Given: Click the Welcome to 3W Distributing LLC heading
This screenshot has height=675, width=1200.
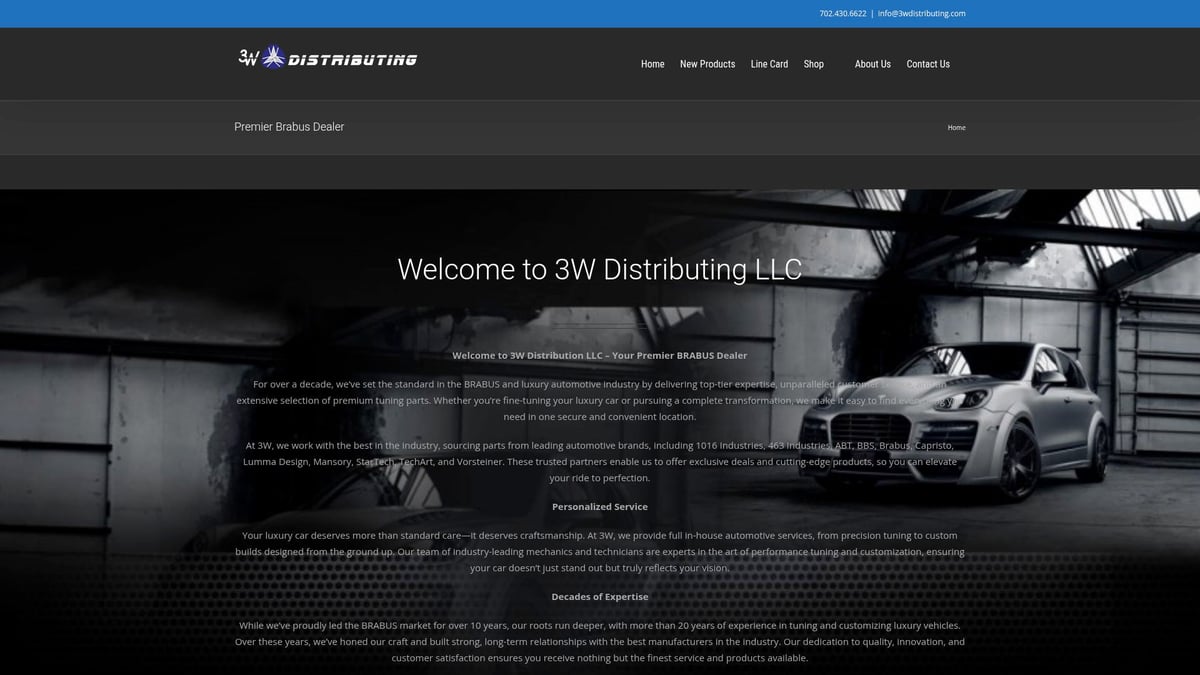Looking at the screenshot, I should pyautogui.click(x=599, y=269).
